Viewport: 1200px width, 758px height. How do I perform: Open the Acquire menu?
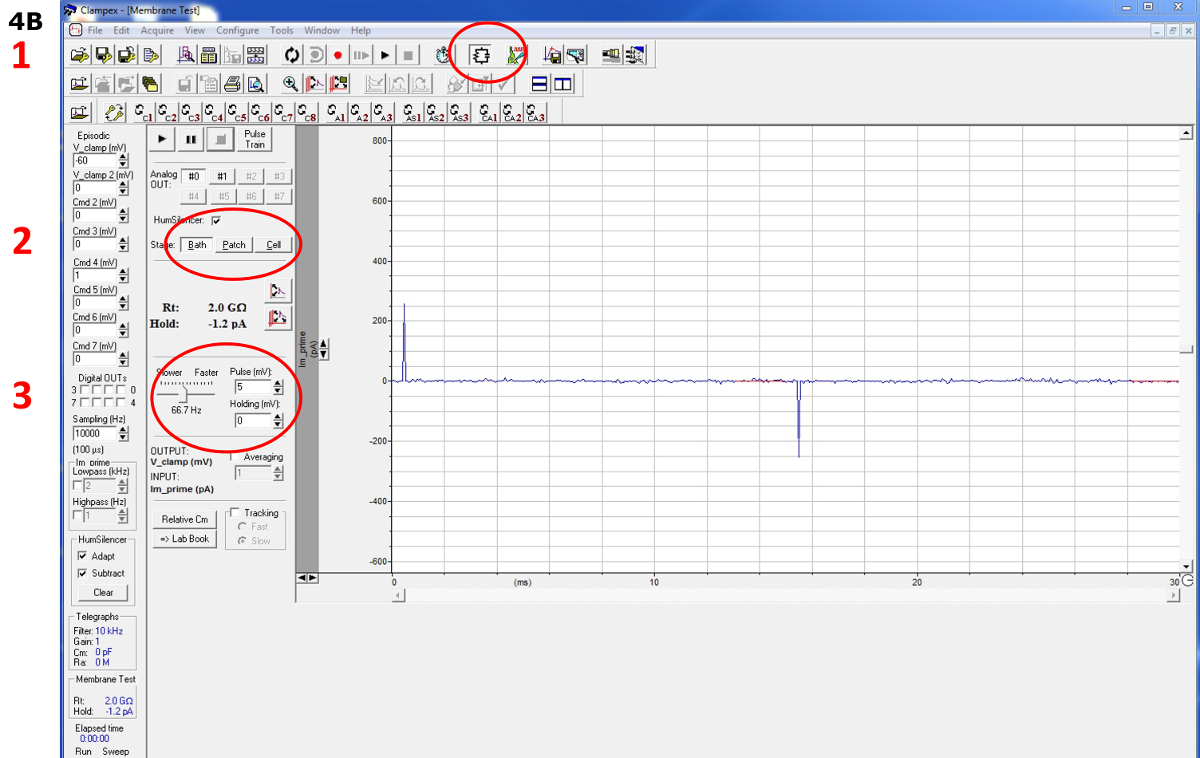[158, 31]
